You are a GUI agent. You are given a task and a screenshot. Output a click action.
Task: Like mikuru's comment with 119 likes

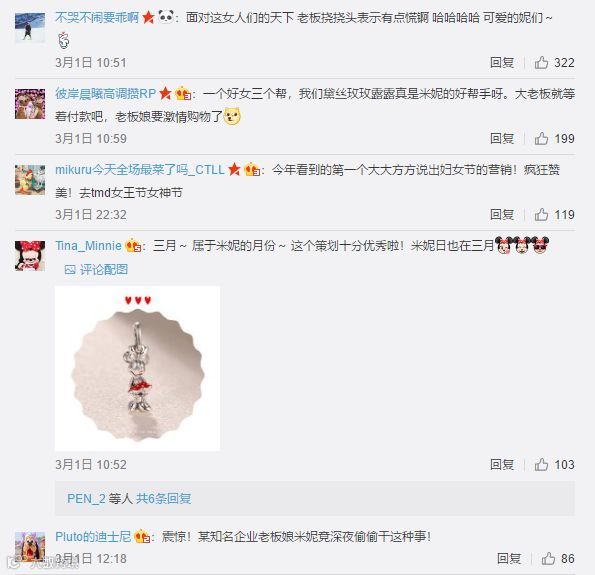(541, 214)
